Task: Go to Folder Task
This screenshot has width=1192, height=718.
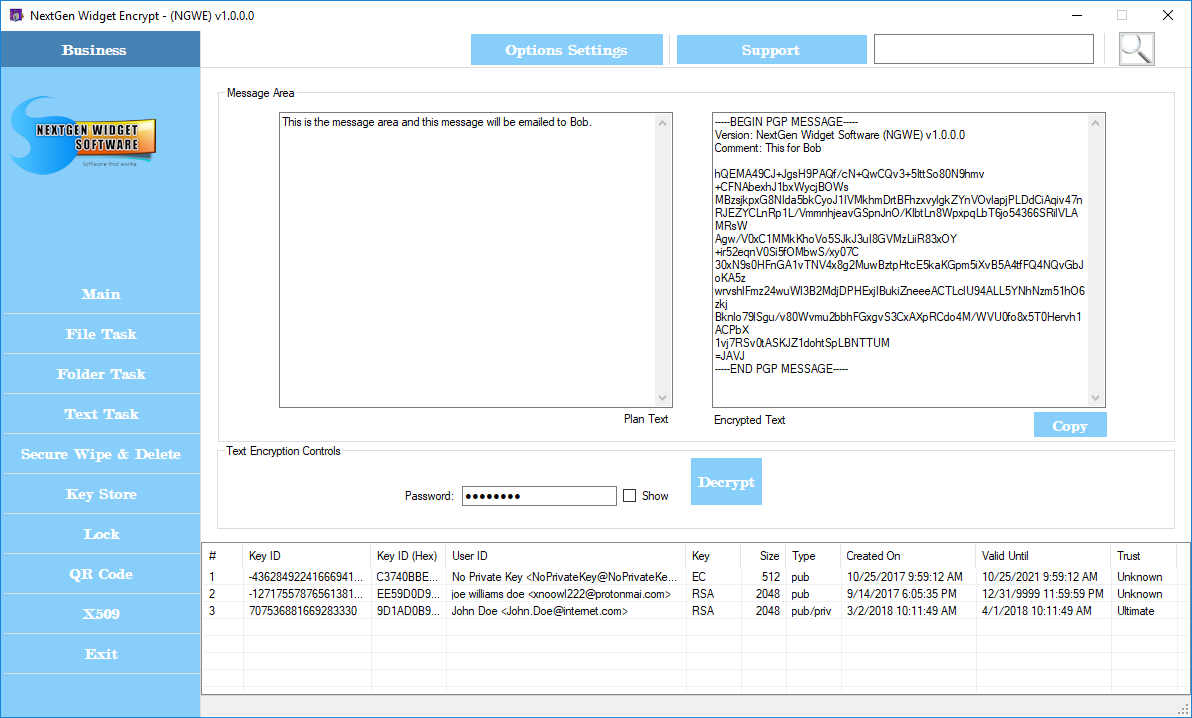Action: tap(101, 374)
